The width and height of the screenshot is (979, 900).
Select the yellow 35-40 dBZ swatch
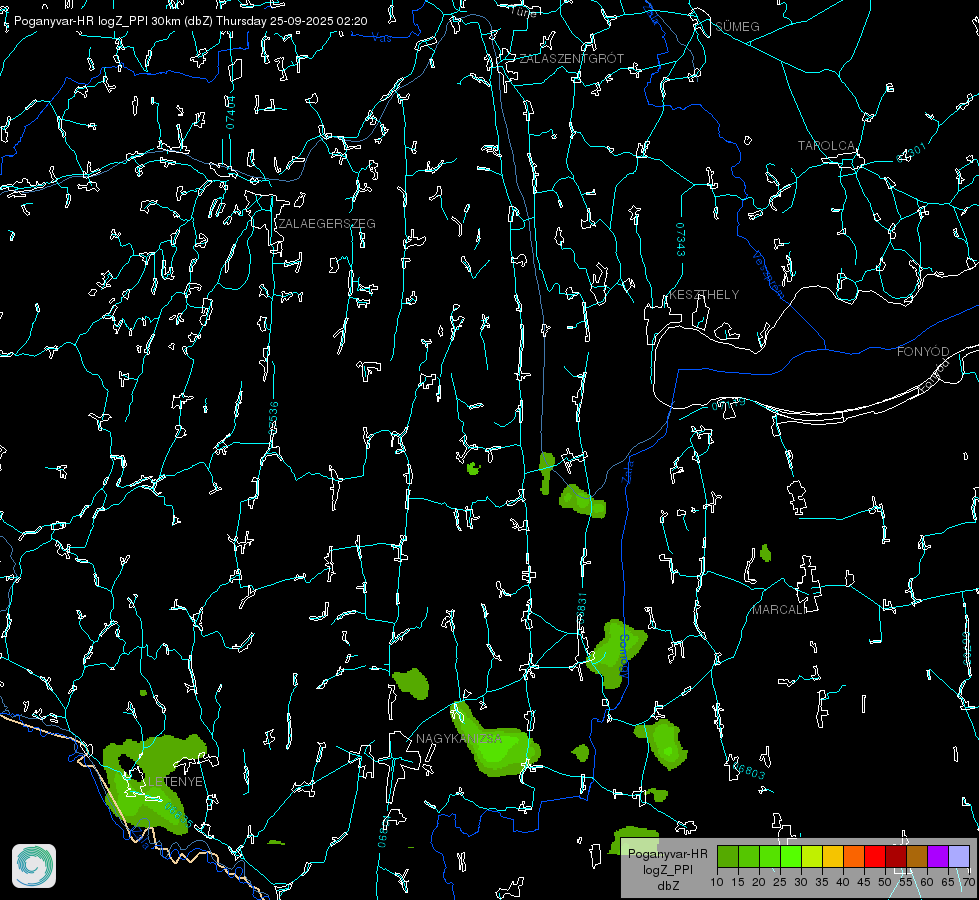tap(833, 856)
